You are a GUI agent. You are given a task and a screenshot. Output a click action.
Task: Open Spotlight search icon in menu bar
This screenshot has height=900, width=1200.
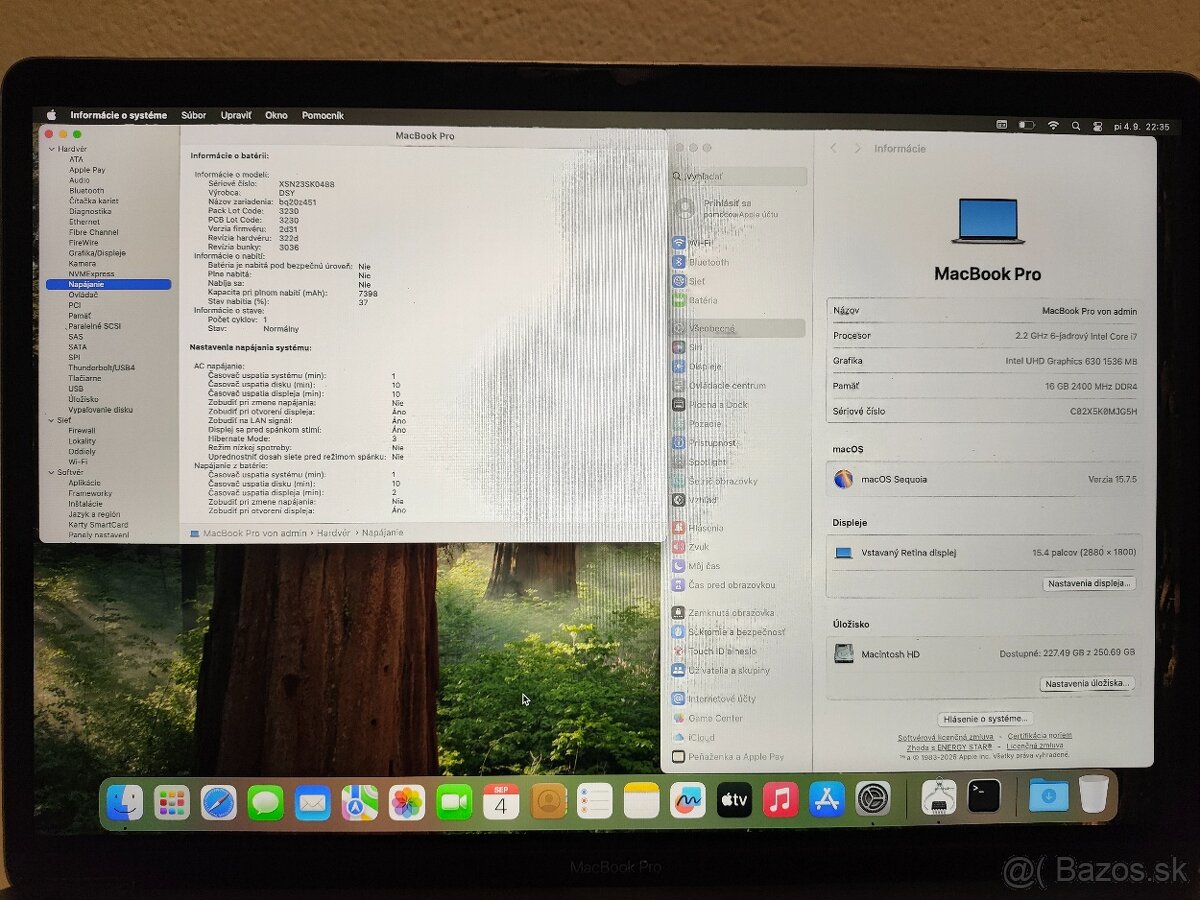coord(1076,126)
